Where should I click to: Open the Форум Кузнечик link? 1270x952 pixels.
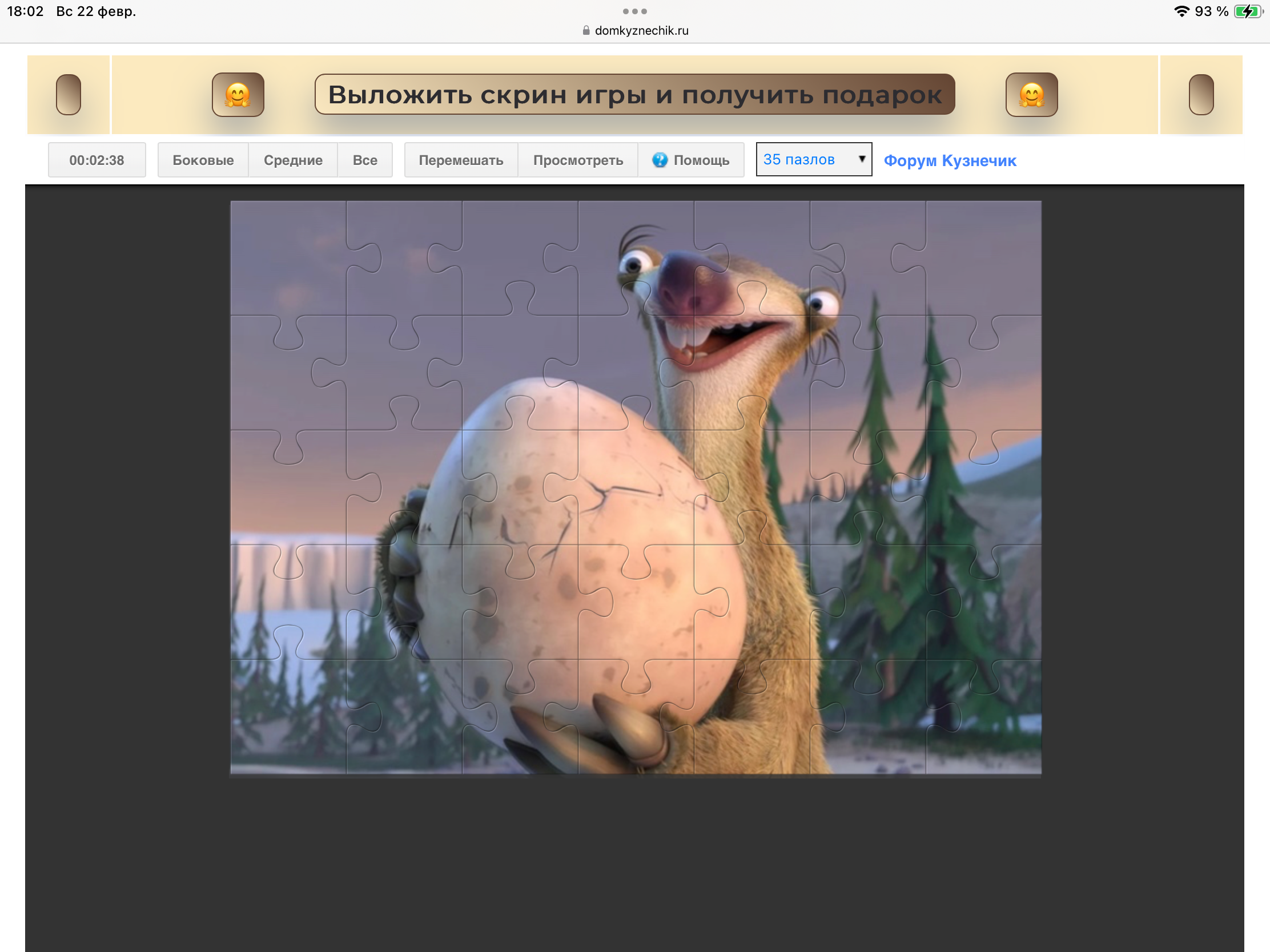click(950, 161)
